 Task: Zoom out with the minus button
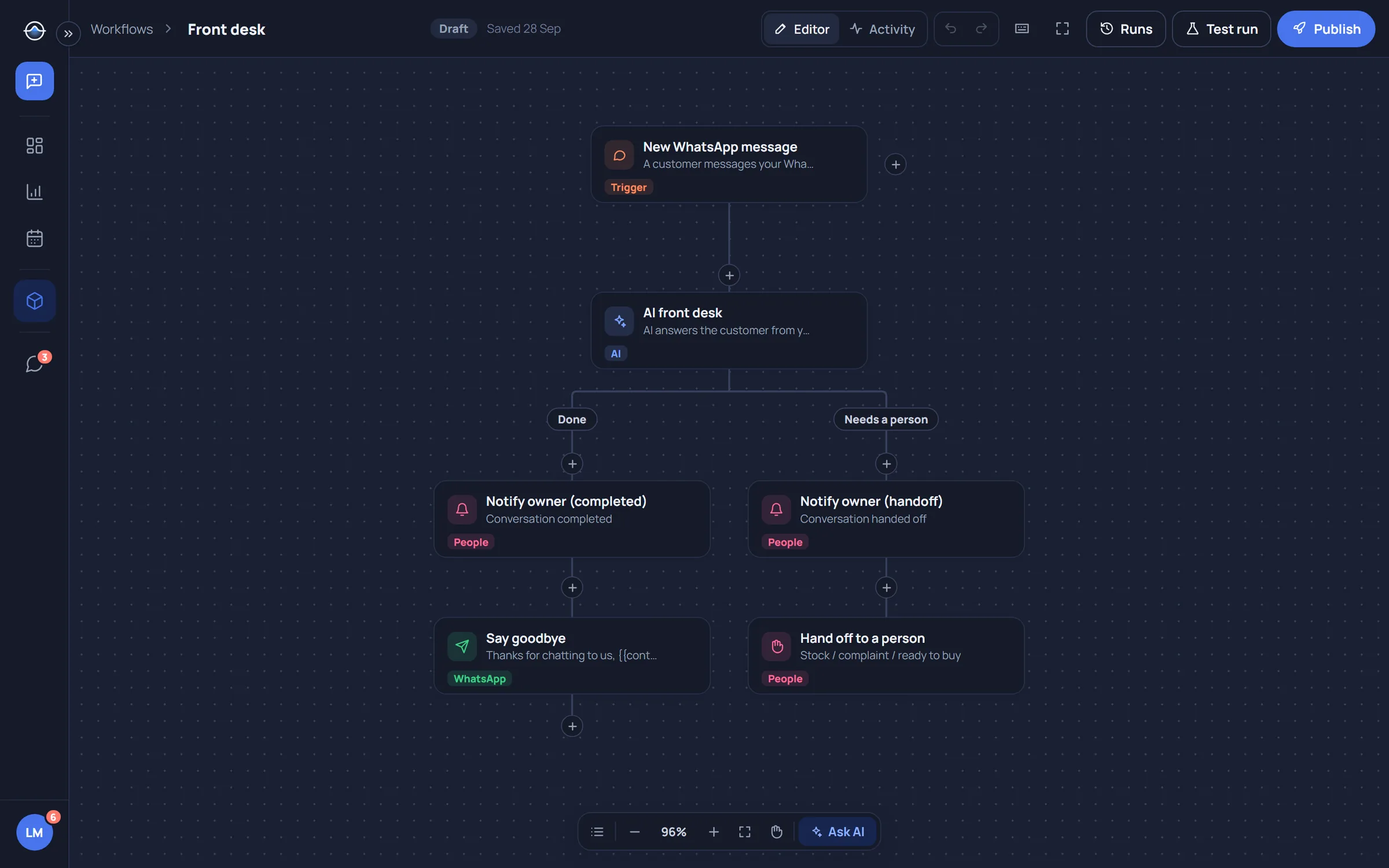tap(634, 832)
